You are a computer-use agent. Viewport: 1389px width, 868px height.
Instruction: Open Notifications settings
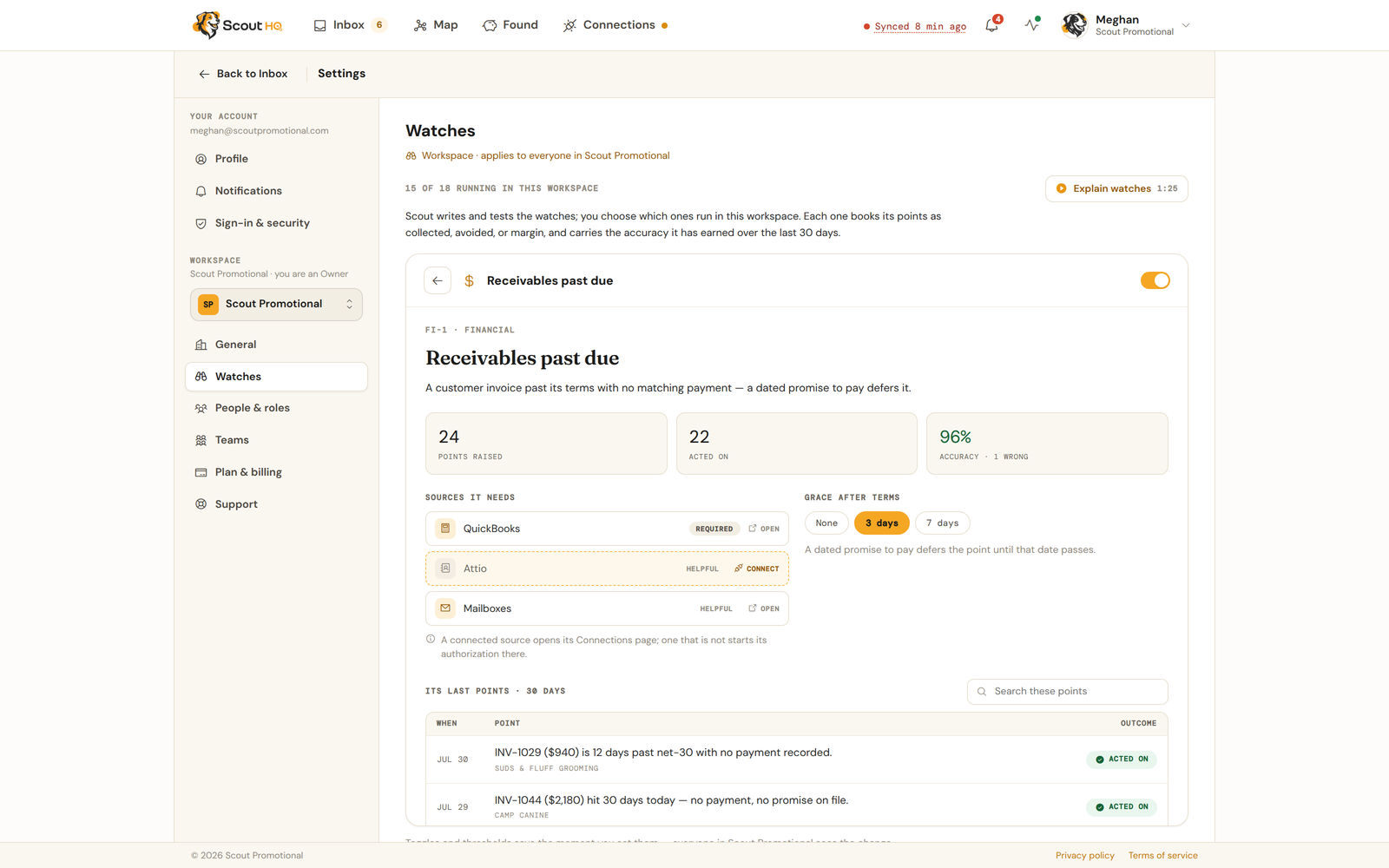[276, 191]
